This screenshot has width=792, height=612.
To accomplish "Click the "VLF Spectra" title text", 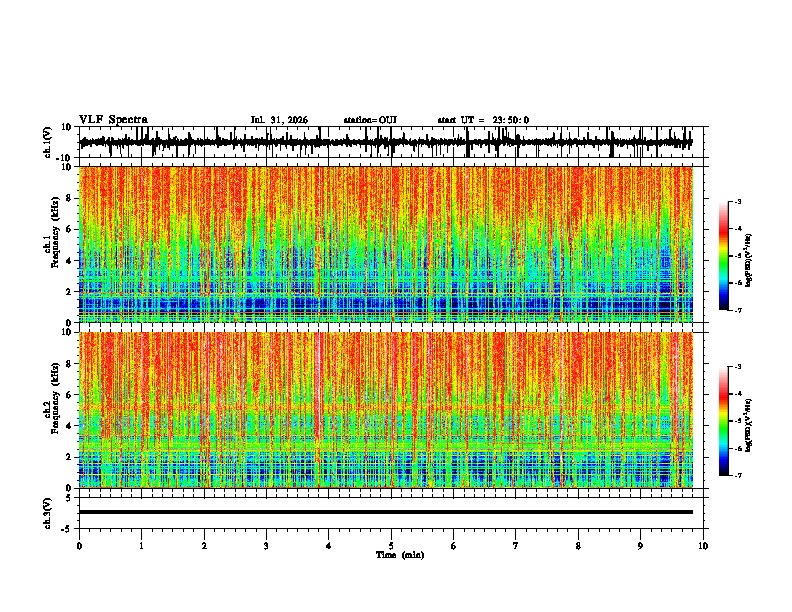I will coord(113,120).
